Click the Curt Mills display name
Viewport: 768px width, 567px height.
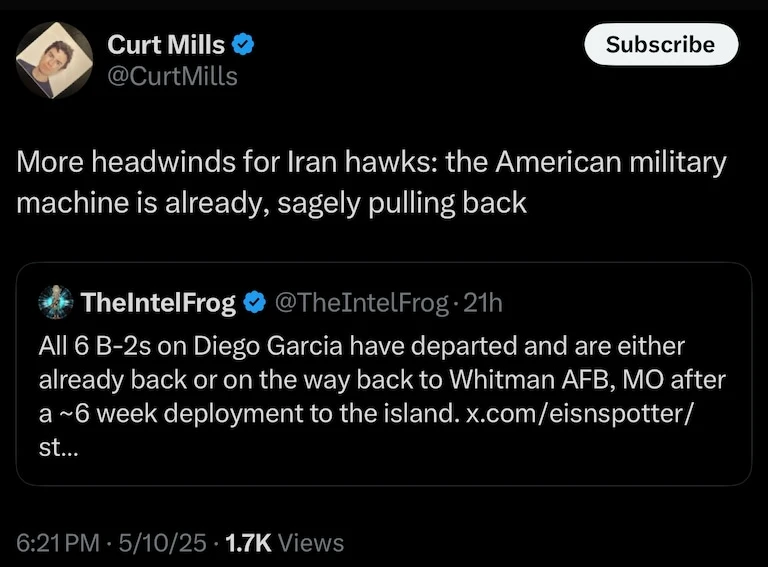[x=166, y=44]
